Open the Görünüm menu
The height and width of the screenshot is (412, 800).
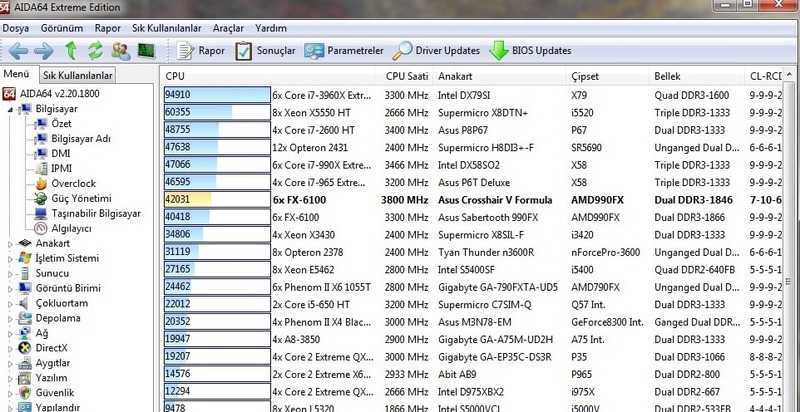(62, 28)
